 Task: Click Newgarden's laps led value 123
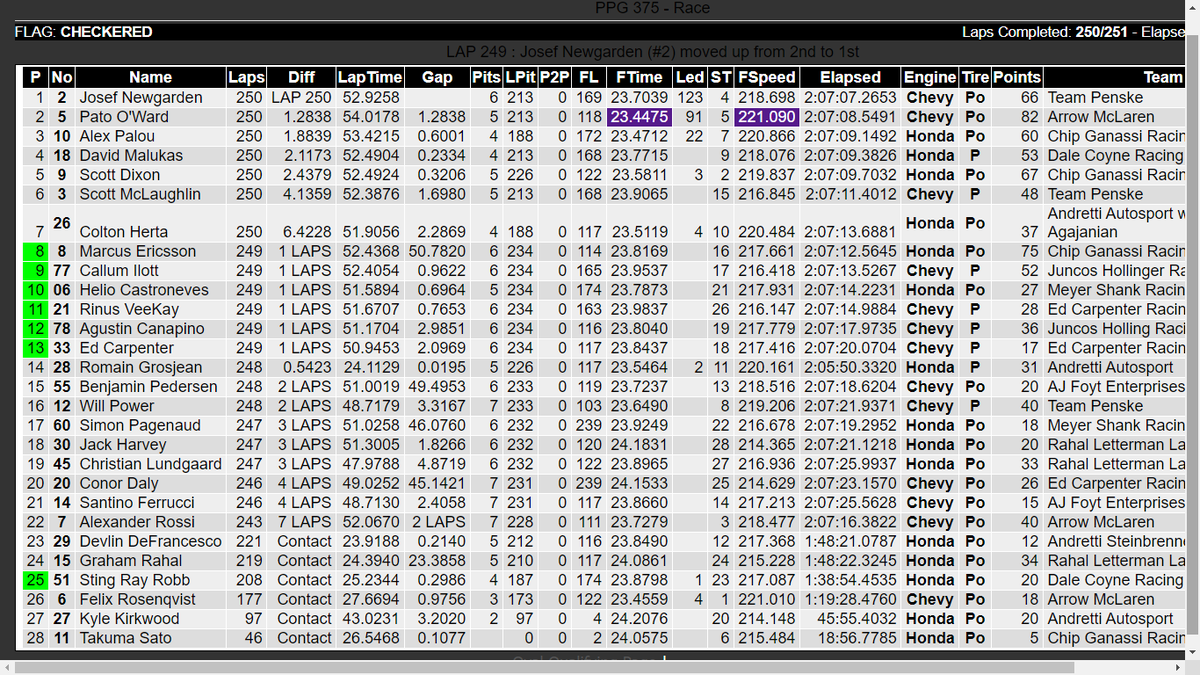tap(690, 98)
